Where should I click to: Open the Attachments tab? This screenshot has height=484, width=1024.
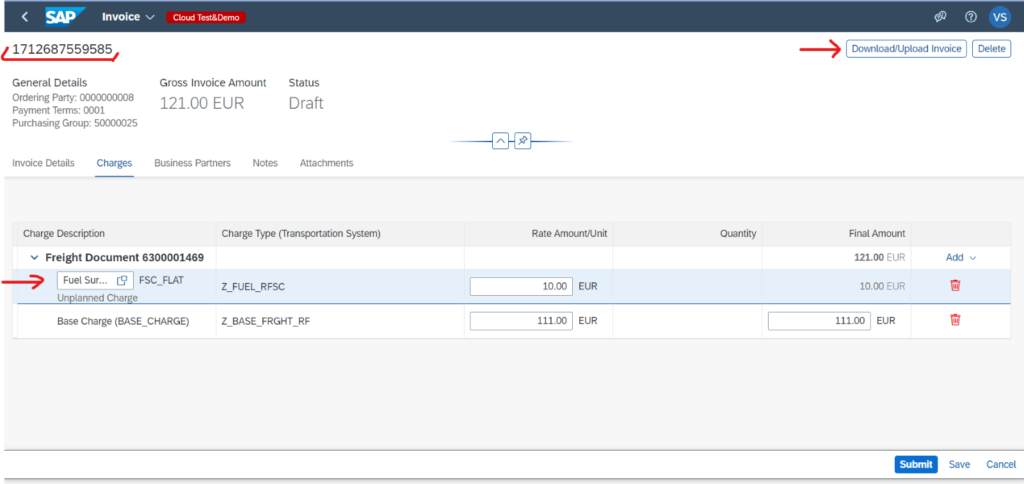(x=326, y=163)
